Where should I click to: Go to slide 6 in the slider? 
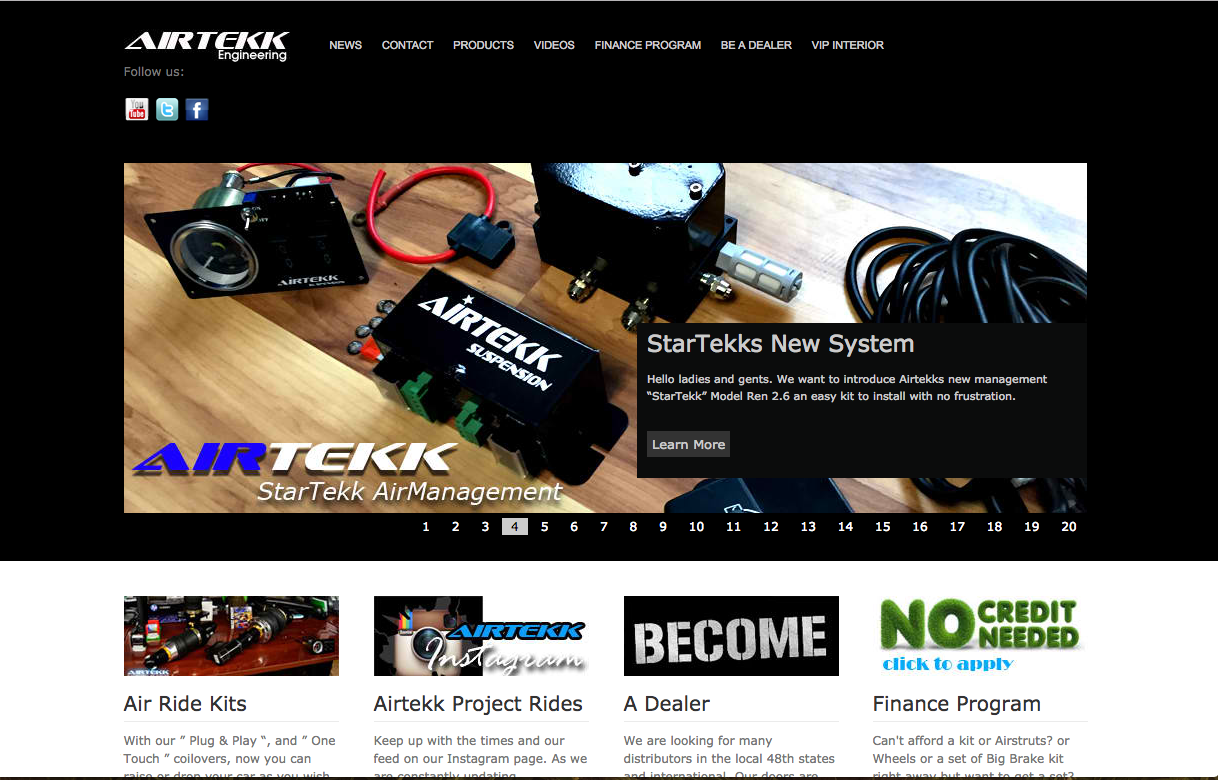tap(574, 527)
